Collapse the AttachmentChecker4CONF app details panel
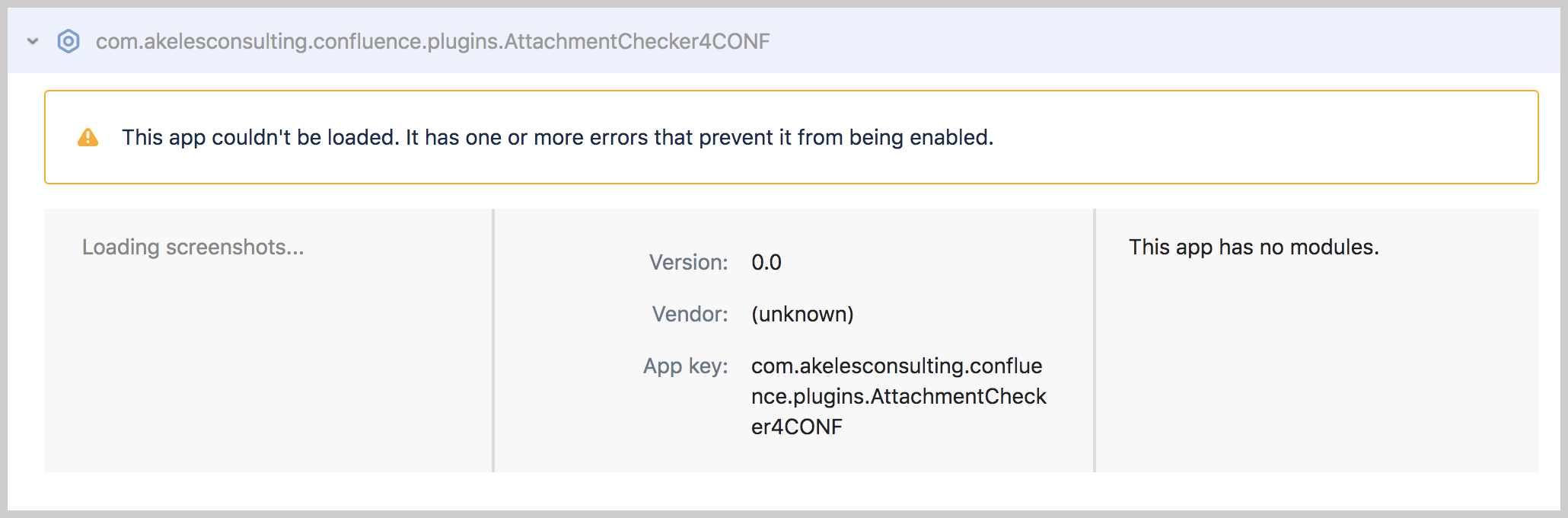Image resolution: width=1568 pixels, height=518 pixels. (32, 41)
